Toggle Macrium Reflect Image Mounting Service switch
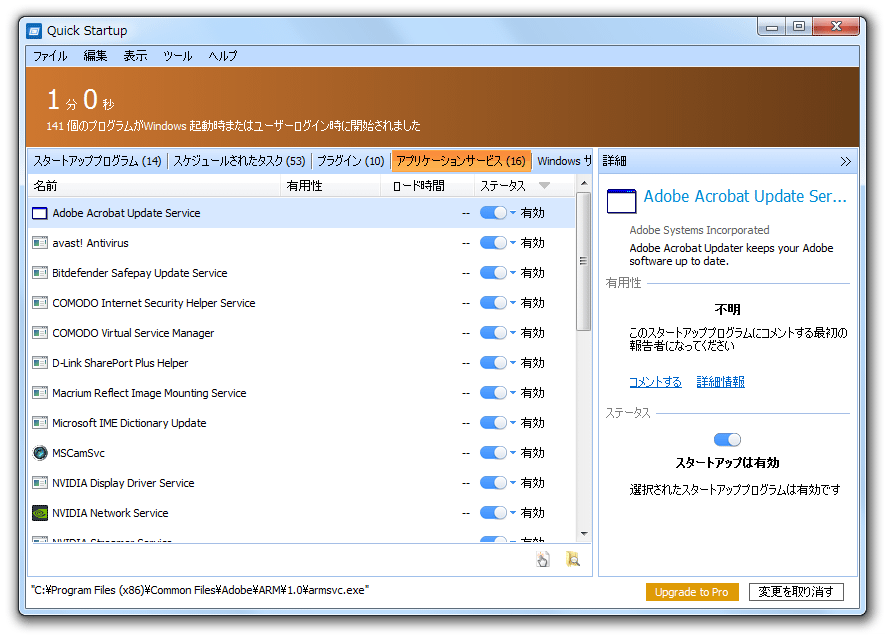Screen dimensions: 889x638 (493, 393)
